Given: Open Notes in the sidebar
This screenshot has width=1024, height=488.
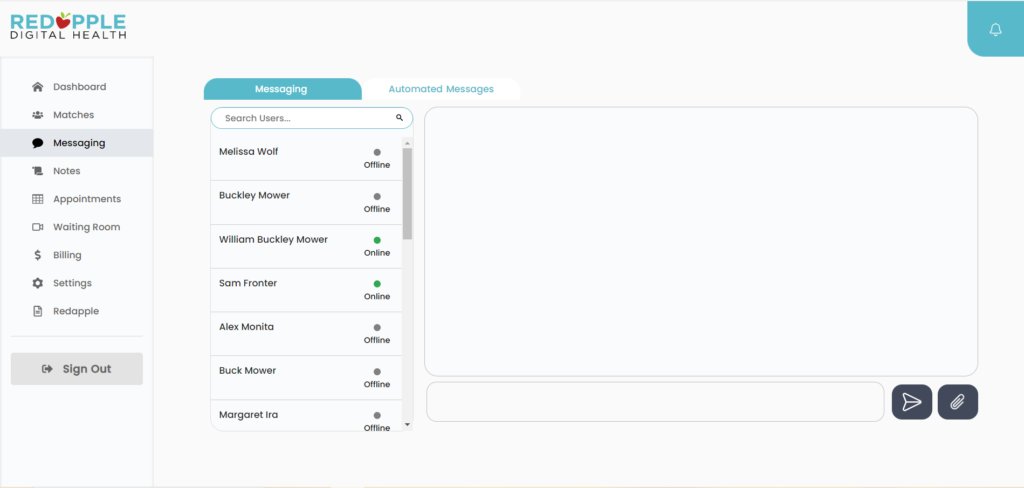Looking at the screenshot, I should (x=77, y=171).
